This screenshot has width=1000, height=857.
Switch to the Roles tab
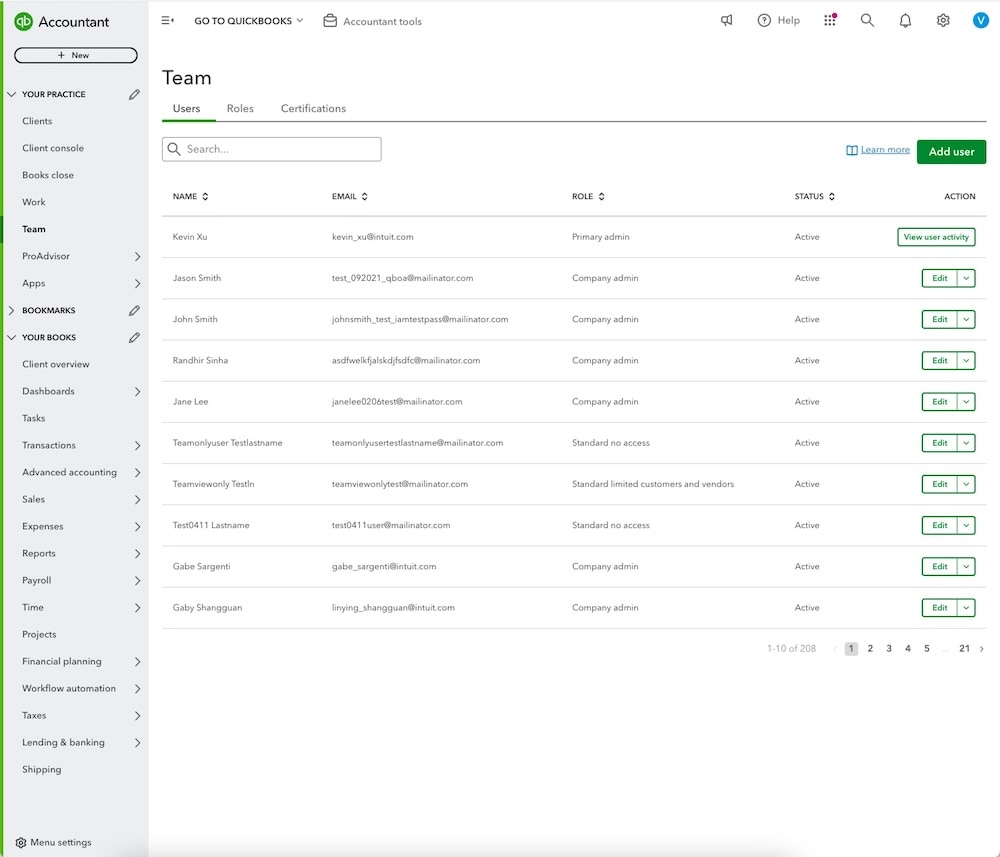[240, 108]
